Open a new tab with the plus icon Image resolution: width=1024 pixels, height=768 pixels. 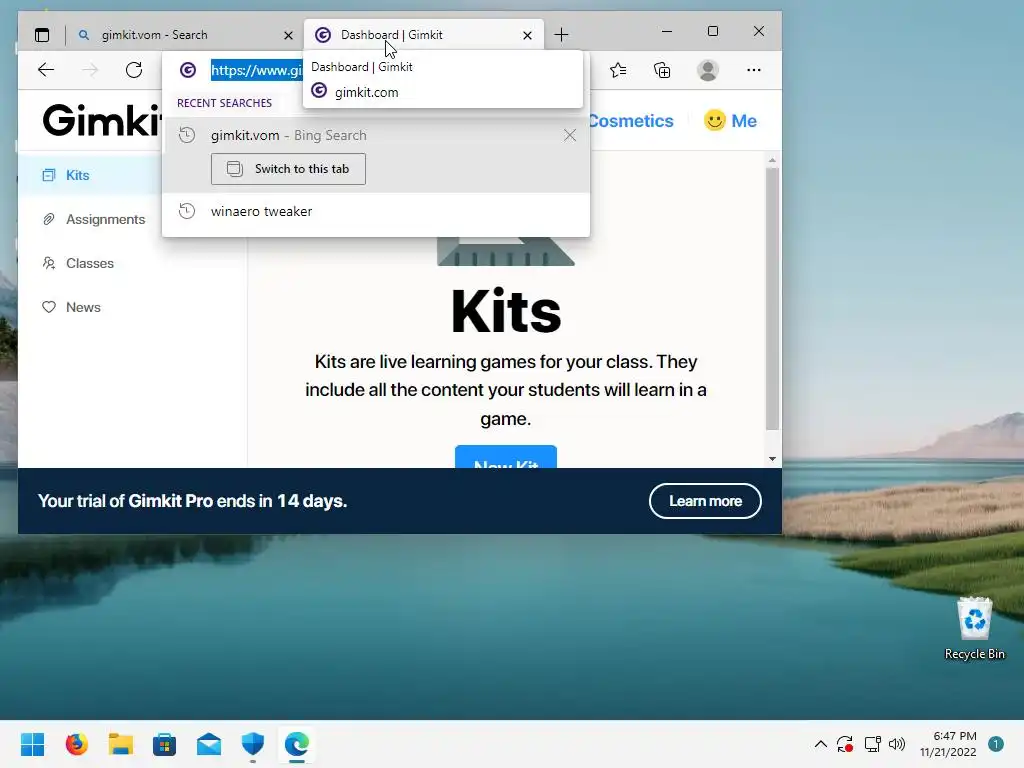[x=561, y=35]
